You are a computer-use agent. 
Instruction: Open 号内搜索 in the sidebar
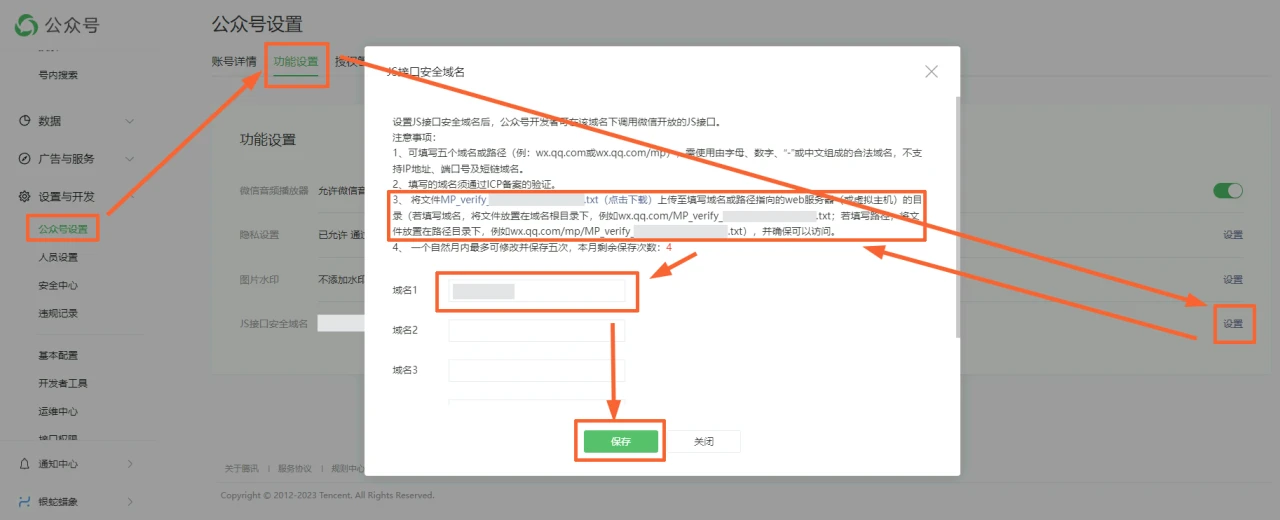[x=58, y=75]
